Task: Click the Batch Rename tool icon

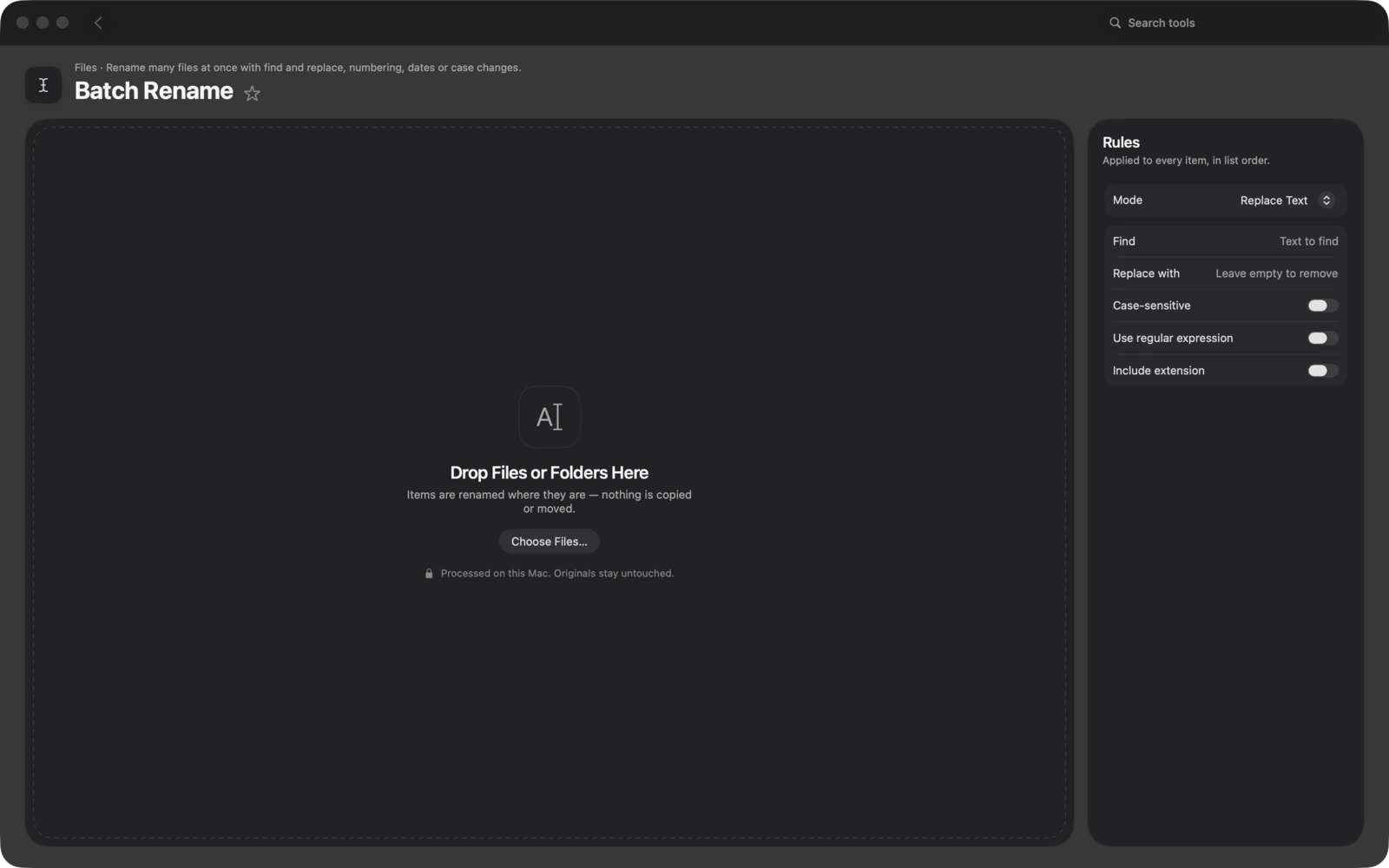Action: (x=43, y=85)
